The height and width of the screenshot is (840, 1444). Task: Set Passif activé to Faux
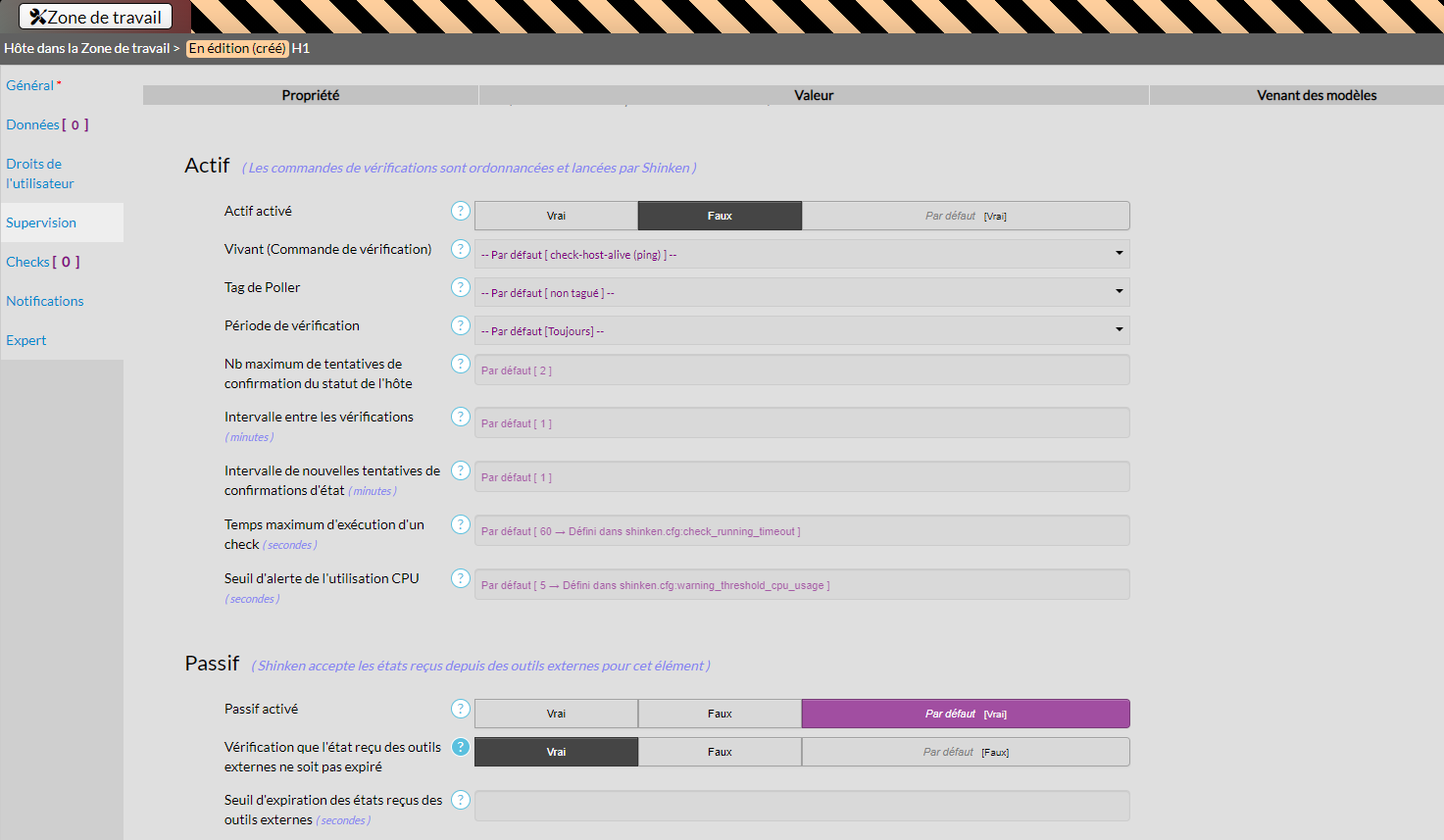[x=720, y=714]
